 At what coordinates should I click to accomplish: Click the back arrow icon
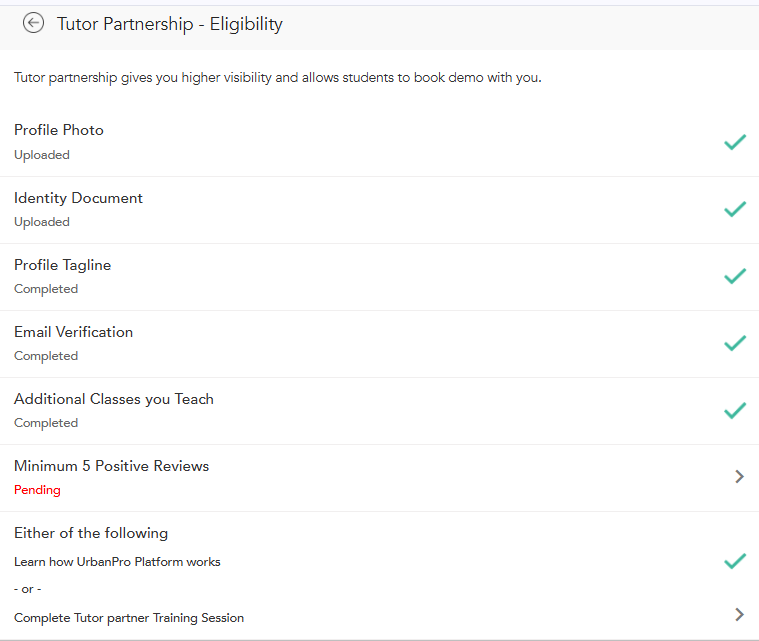[34, 23]
